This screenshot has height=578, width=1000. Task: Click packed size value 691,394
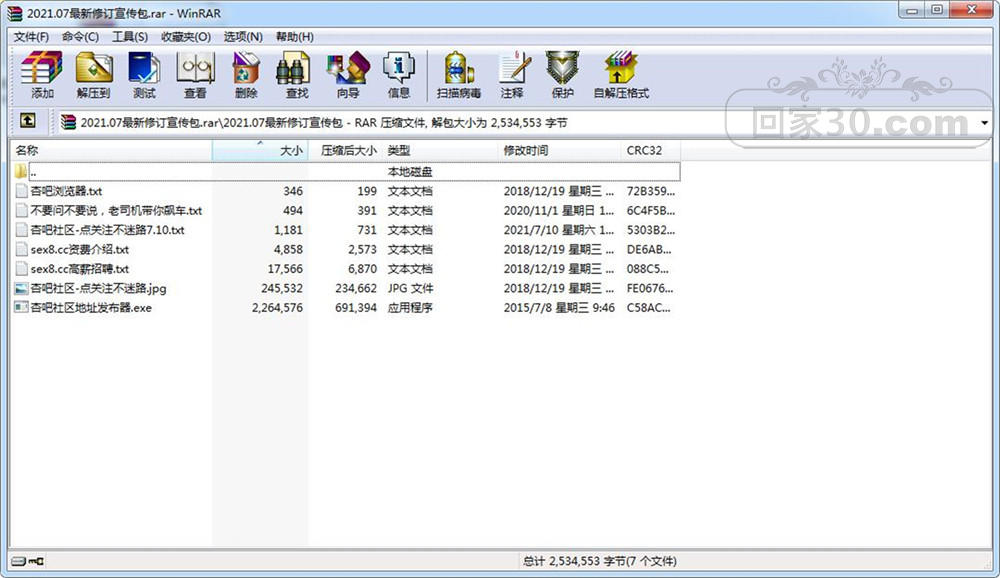point(356,308)
